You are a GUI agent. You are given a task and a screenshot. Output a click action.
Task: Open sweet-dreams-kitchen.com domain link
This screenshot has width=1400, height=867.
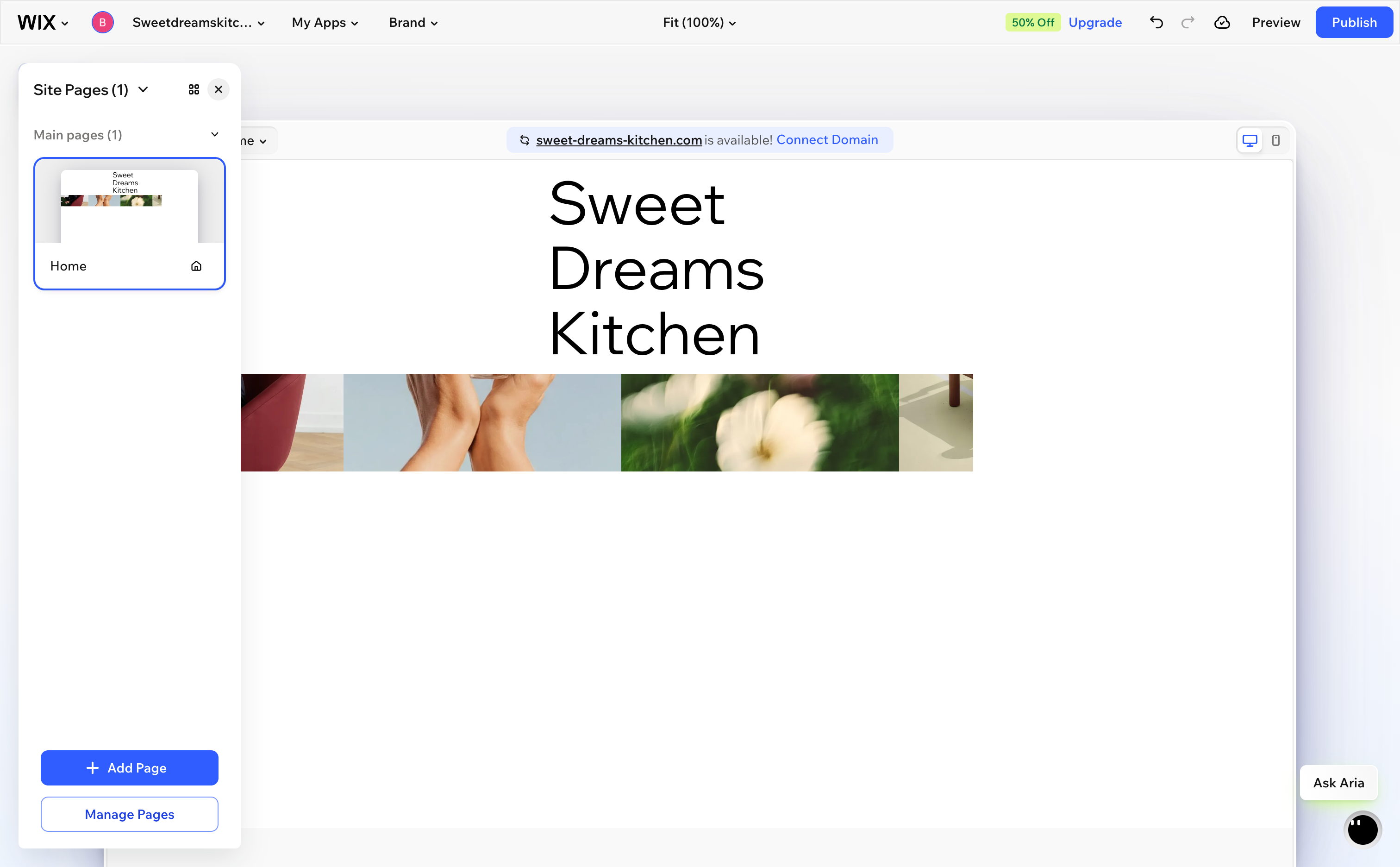pyautogui.click(x=619, y=140)
